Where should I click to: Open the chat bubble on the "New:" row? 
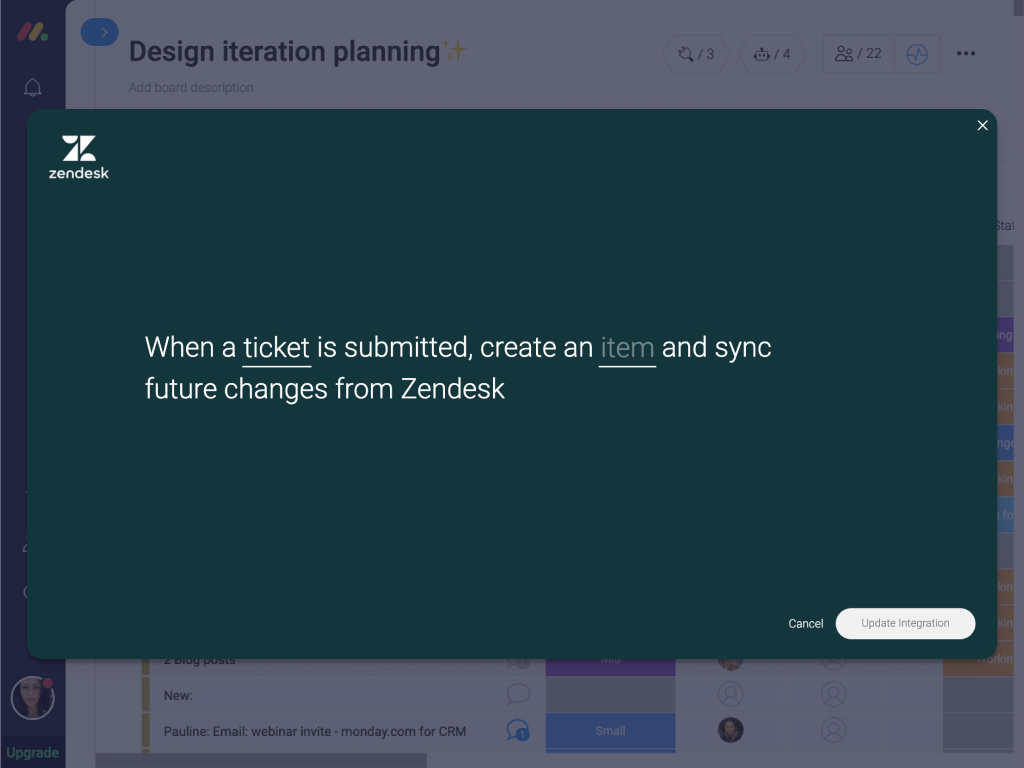coord(517,694)
